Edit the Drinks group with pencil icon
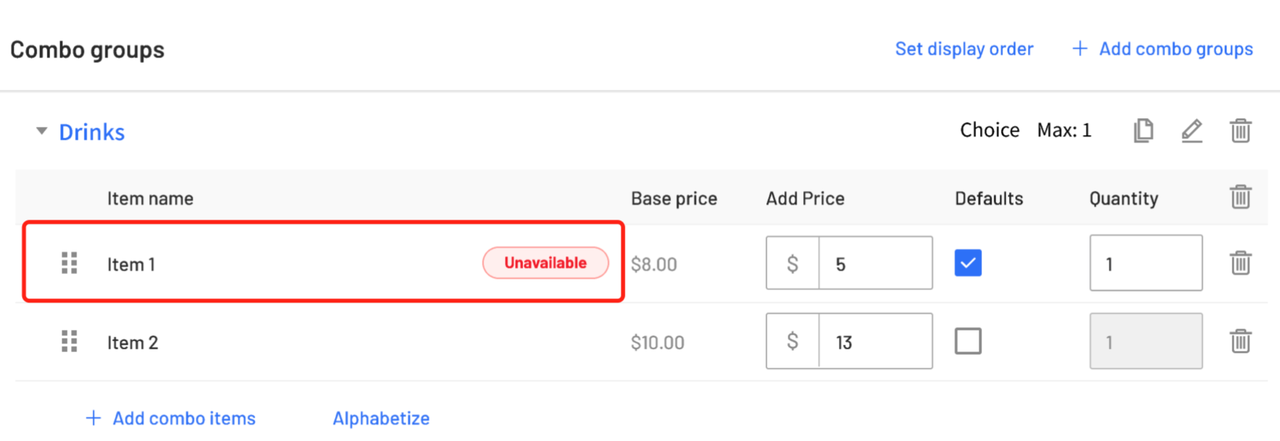The width and height of the screenshot is (1280, 441). [1191, 130]
